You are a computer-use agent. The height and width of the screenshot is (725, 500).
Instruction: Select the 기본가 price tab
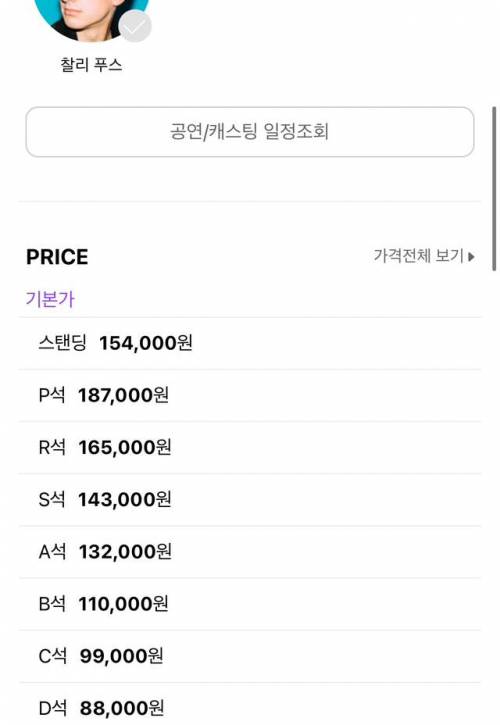[49, 299]
